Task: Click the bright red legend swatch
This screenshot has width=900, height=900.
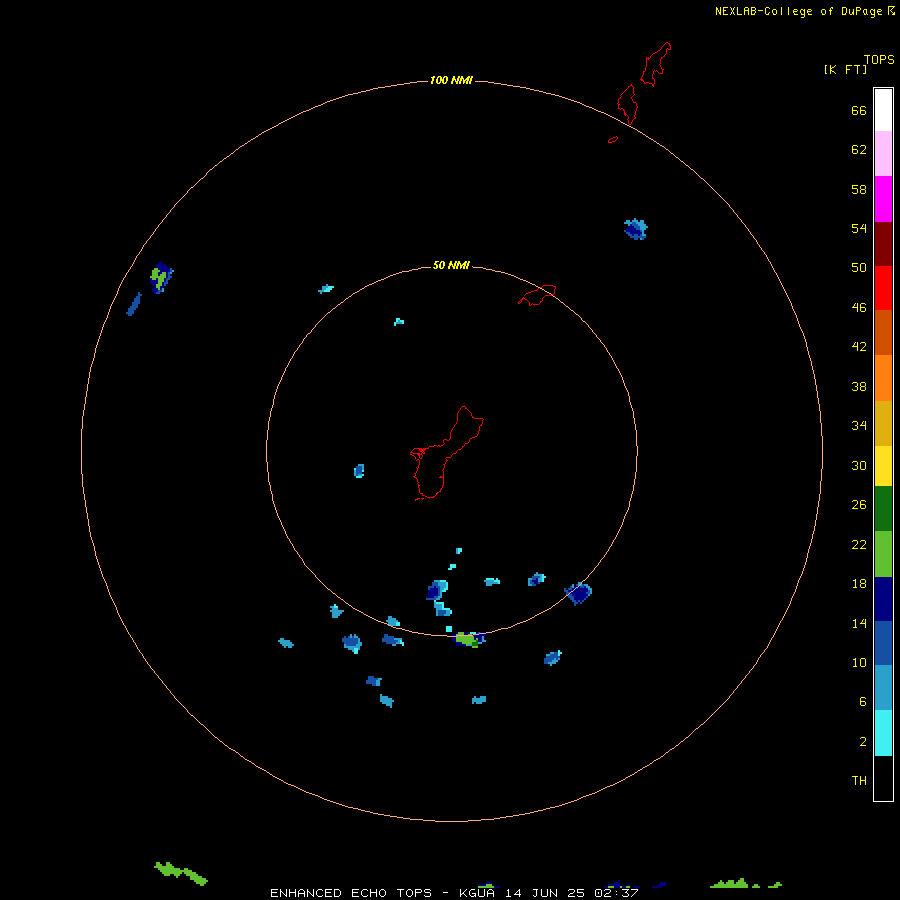Action: [x=883, y=288]
